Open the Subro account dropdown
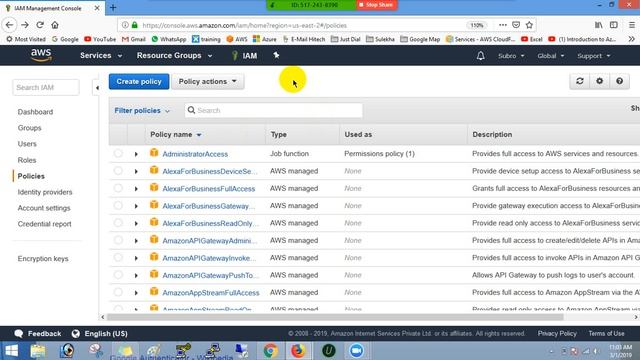Screen dimensions: 640x360 (511, 56)
